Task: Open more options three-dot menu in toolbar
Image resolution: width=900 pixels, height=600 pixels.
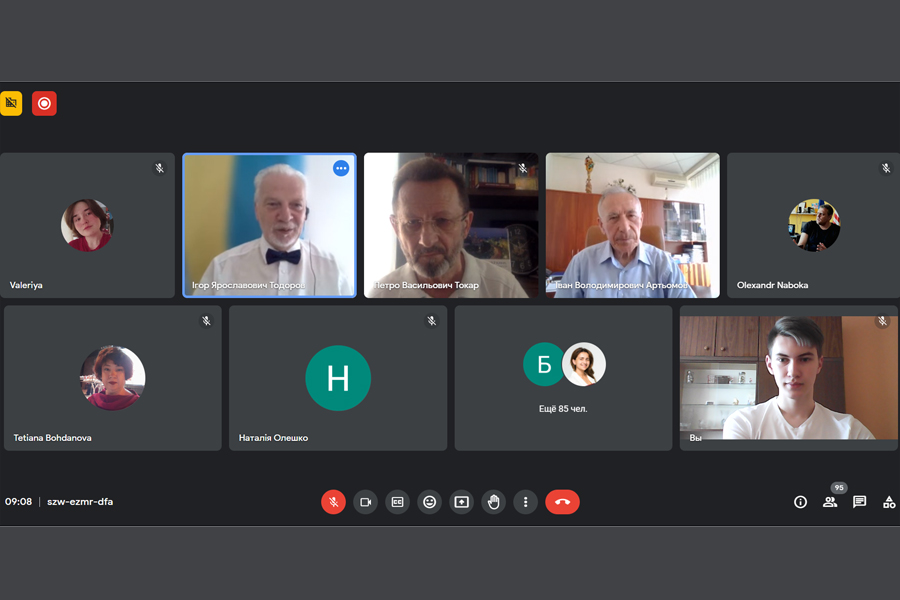Action: coord(525,502)
